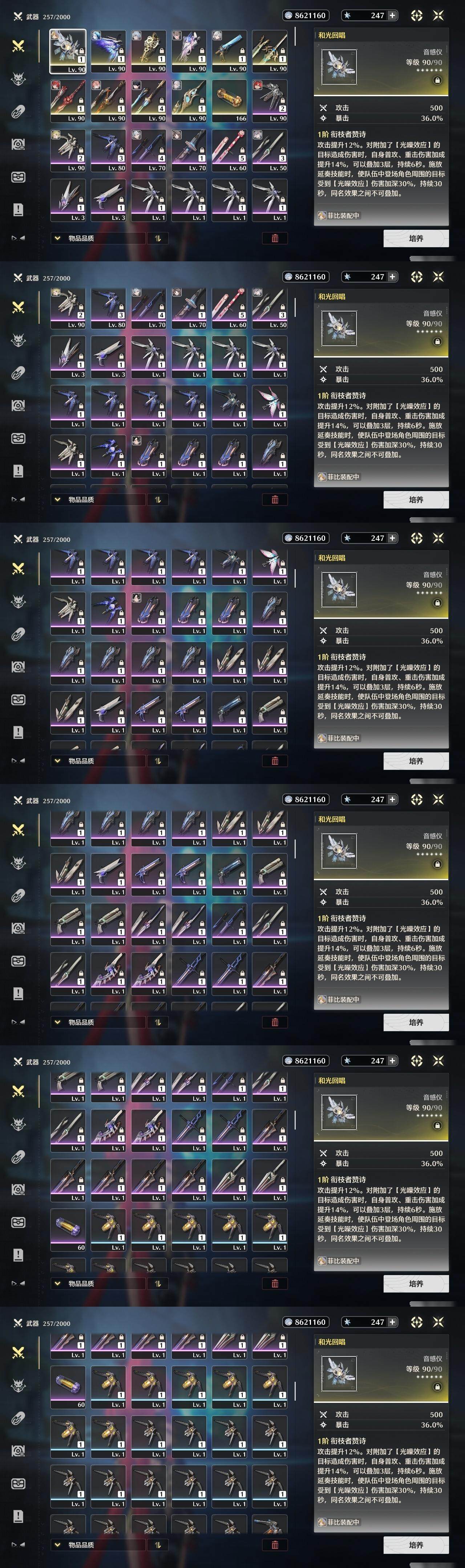Expand the 物品品质 dropdown in the bottommost view
Image resolution: width=465 pixels, height=1568 pixels.
pos(98,1545)
